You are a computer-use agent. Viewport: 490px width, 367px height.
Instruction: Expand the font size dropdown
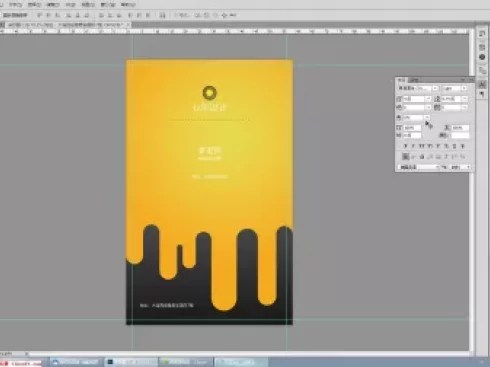pyautogui.click(x=428, y=99)
